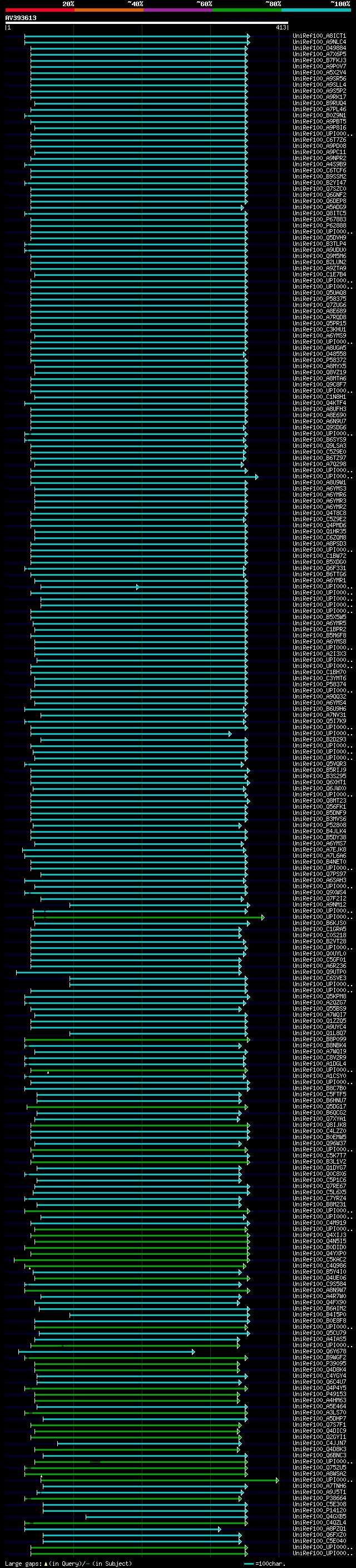This screenshot has width=356, height=1568.
Task: Select hit label UniRef100_Q5DVH9
Action: point(319,238)
